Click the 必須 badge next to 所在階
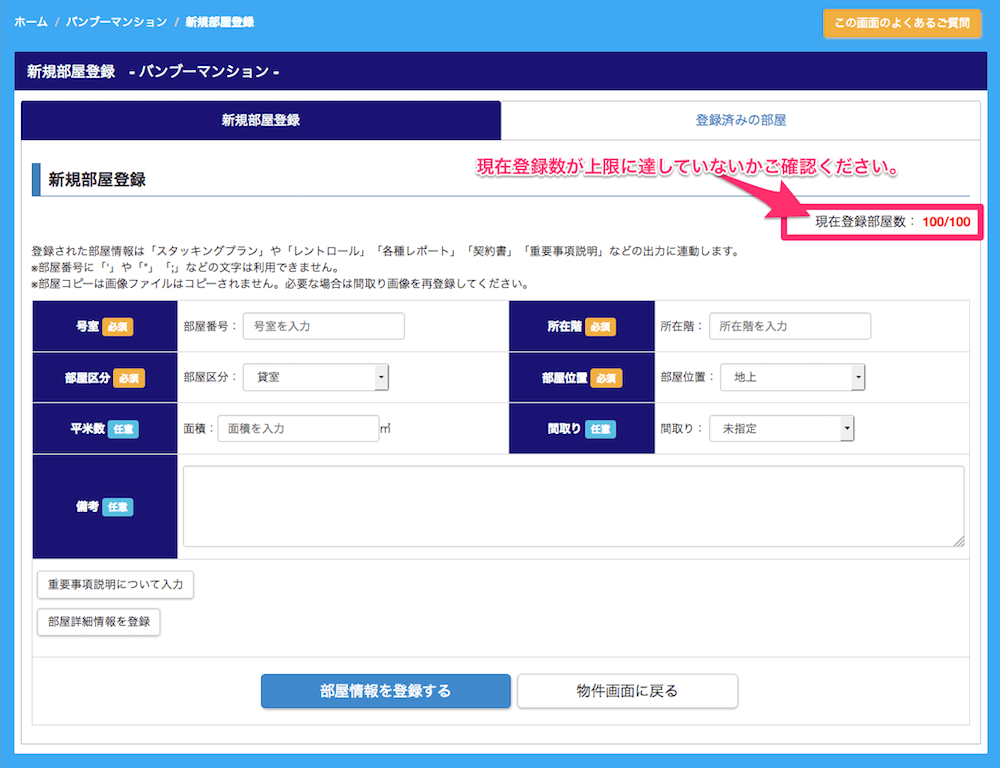Screen dimensions: 1000x768 coord(600,327)
